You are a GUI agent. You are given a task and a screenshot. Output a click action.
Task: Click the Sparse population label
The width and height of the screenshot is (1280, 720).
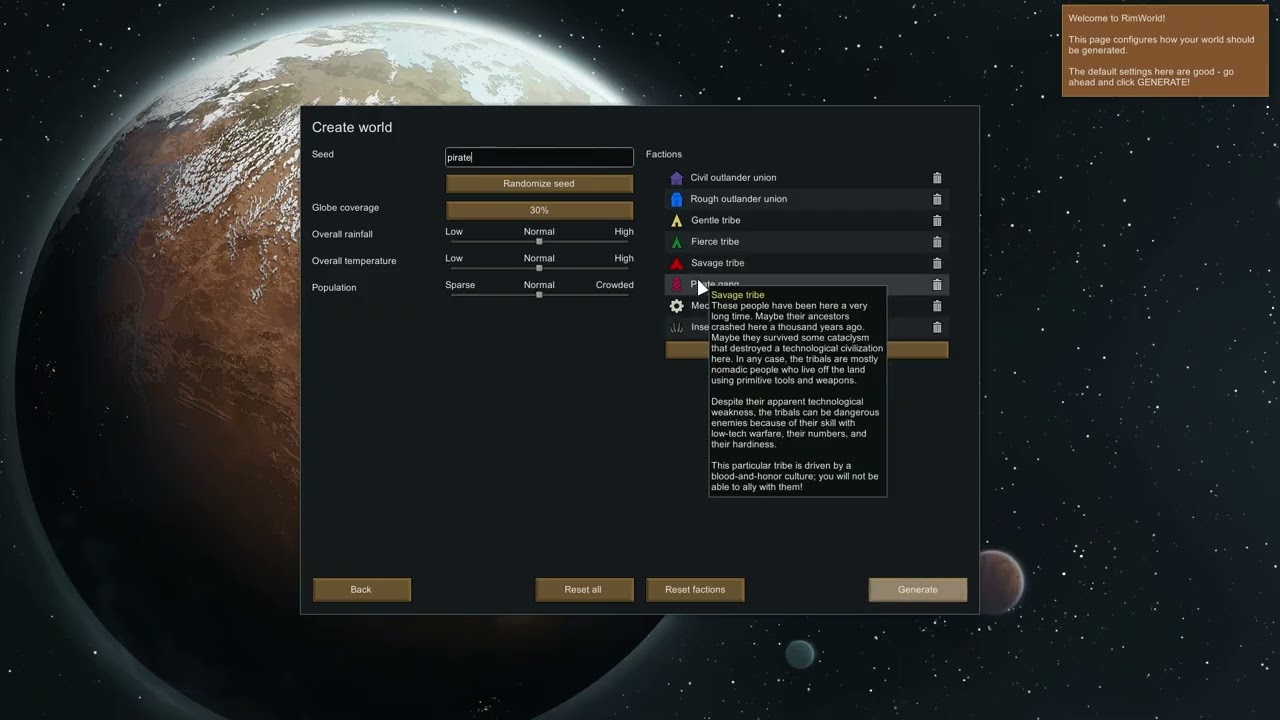point(460,285)
